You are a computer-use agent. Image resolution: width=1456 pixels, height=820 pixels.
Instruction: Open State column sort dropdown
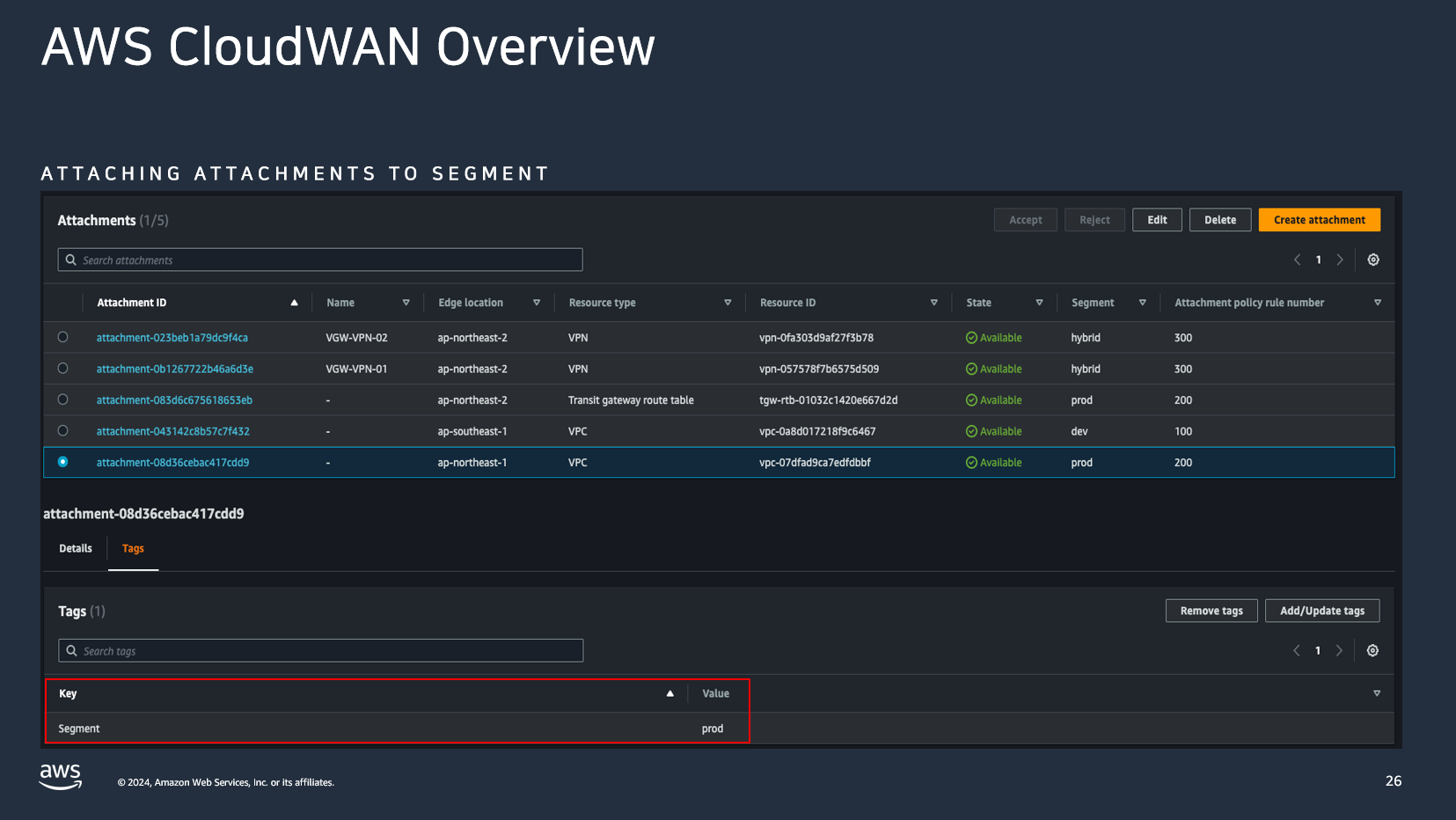pyautogui.click(x=1039, y=303)
